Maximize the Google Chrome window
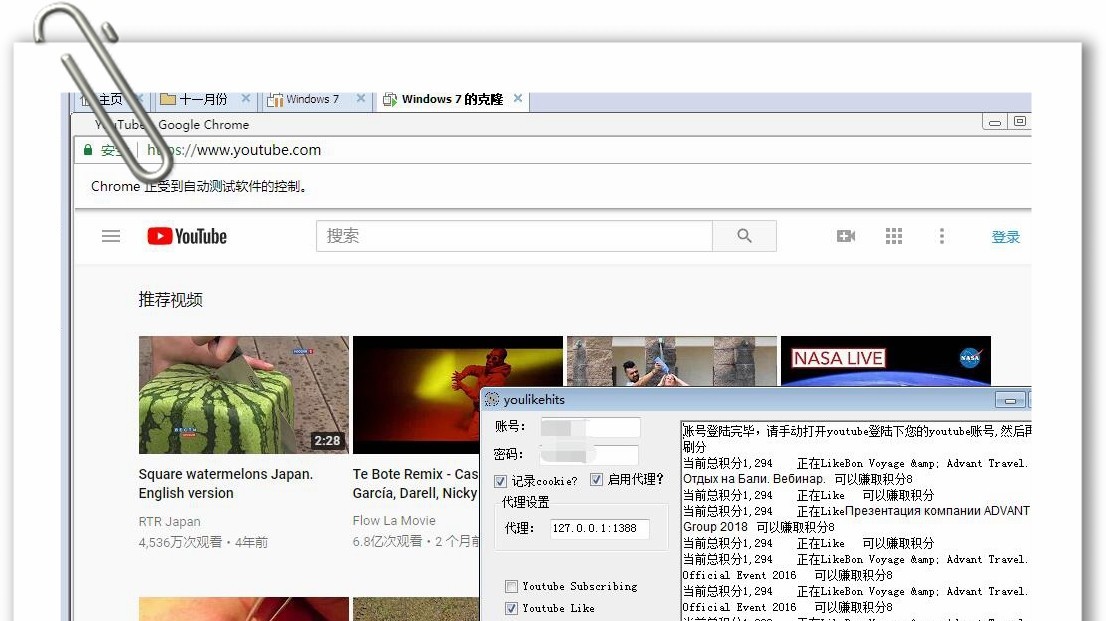 1020,121
